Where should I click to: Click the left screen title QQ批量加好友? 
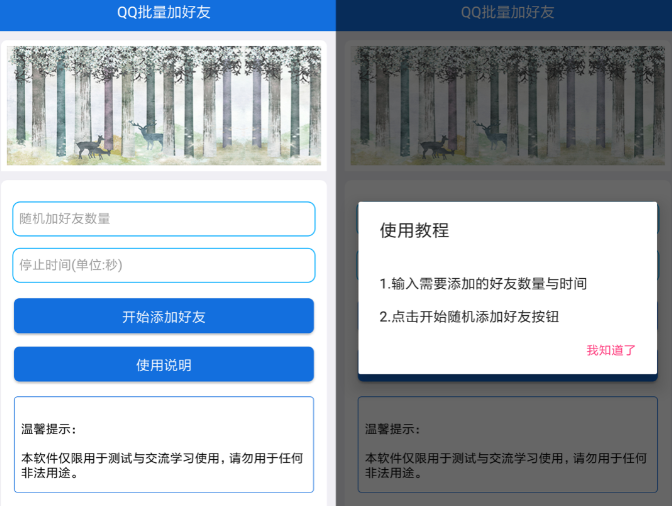pyautogui.click(x=164, y=12)
